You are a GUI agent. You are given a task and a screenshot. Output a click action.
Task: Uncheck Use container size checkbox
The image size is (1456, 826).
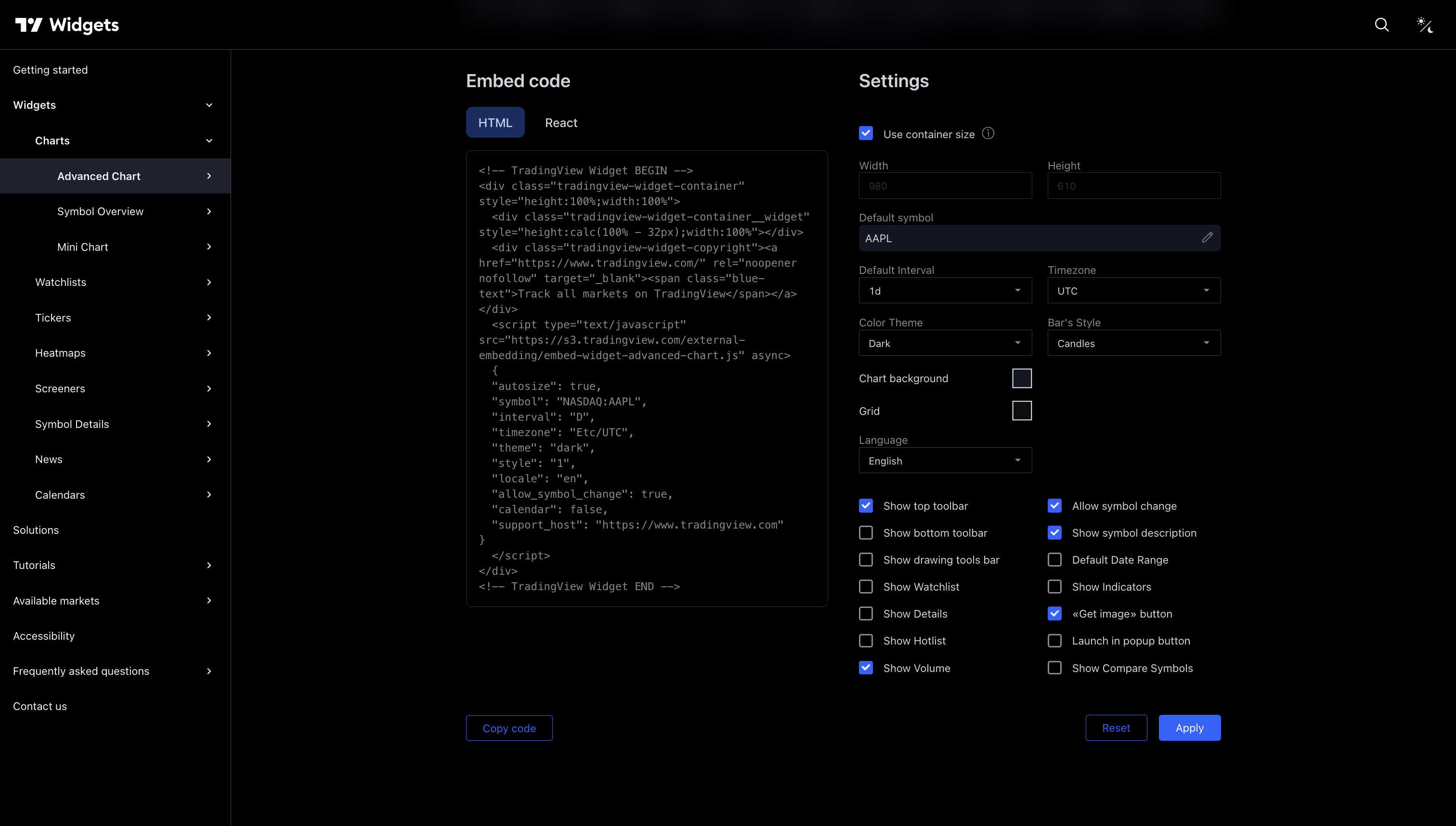tap(866, 134)
